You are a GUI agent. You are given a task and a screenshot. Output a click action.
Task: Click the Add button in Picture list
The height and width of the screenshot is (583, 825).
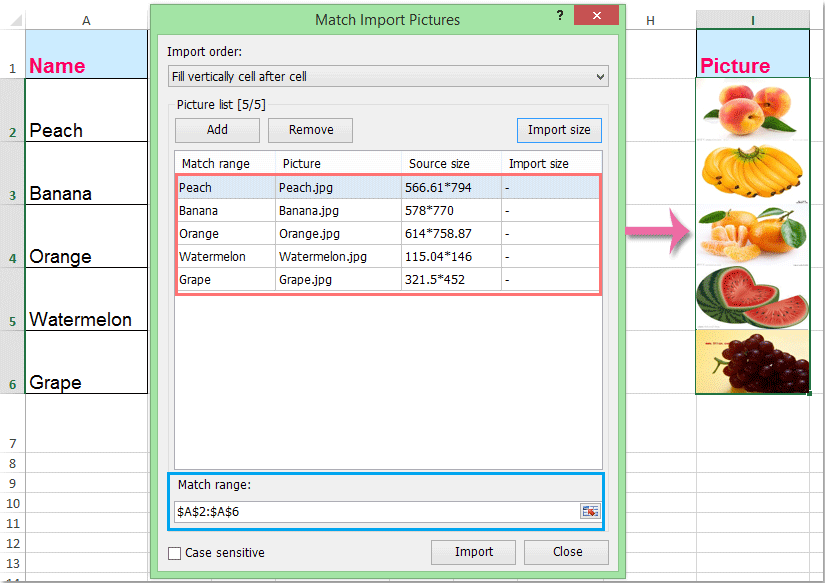[x=216, y=129]
